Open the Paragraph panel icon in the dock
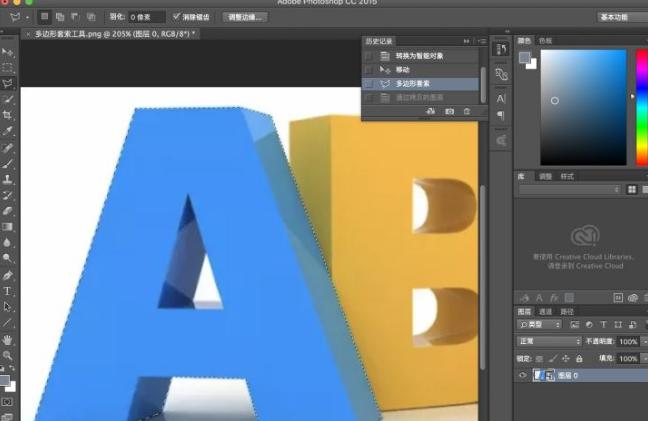This screenshot has height=421, width=648. [x=501, y=115]
